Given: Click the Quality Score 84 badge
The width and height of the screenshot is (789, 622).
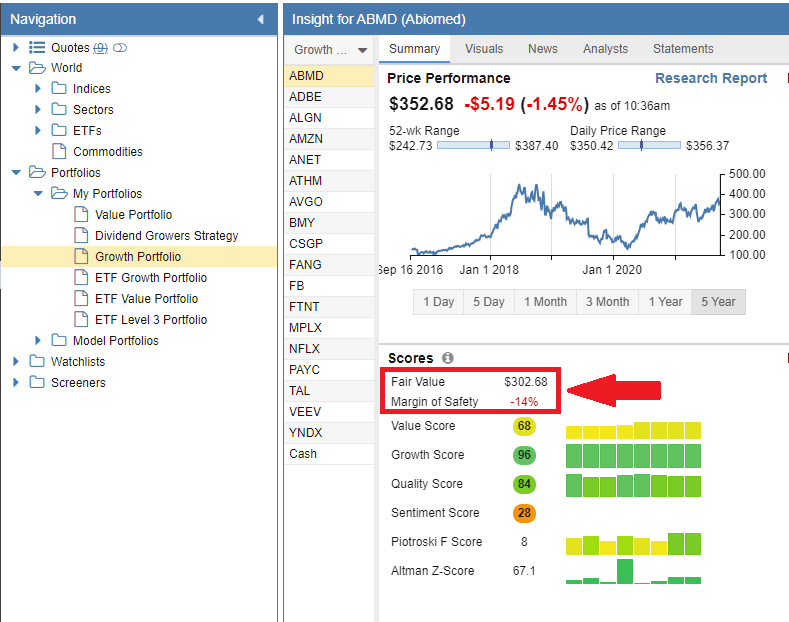Looking at the screenshot, I should pos(524,484).
